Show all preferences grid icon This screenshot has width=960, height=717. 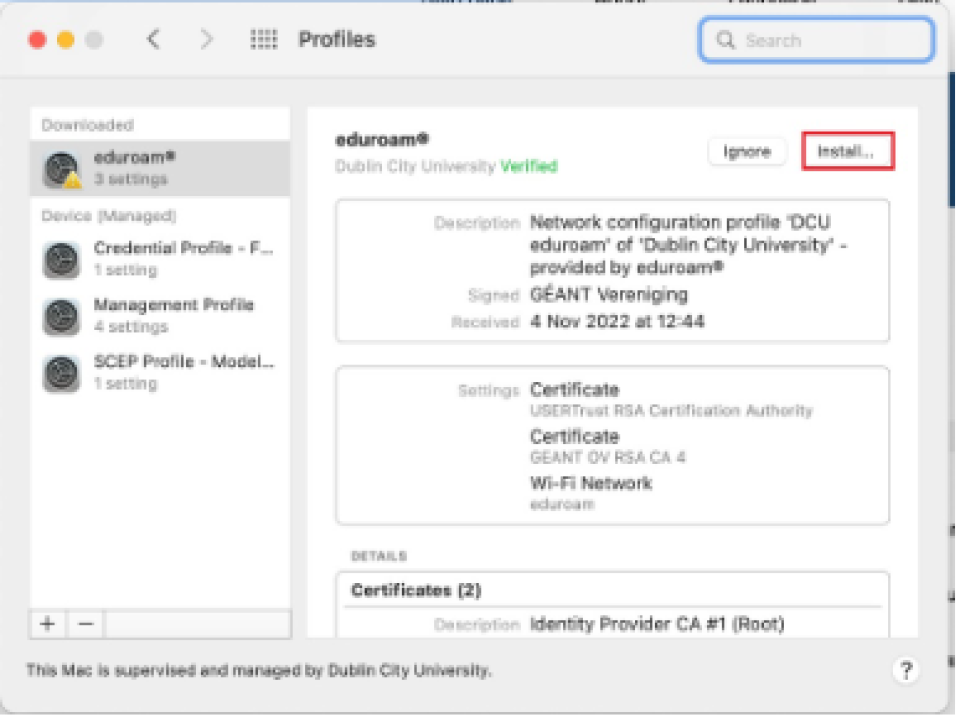[x=264, y=40]
